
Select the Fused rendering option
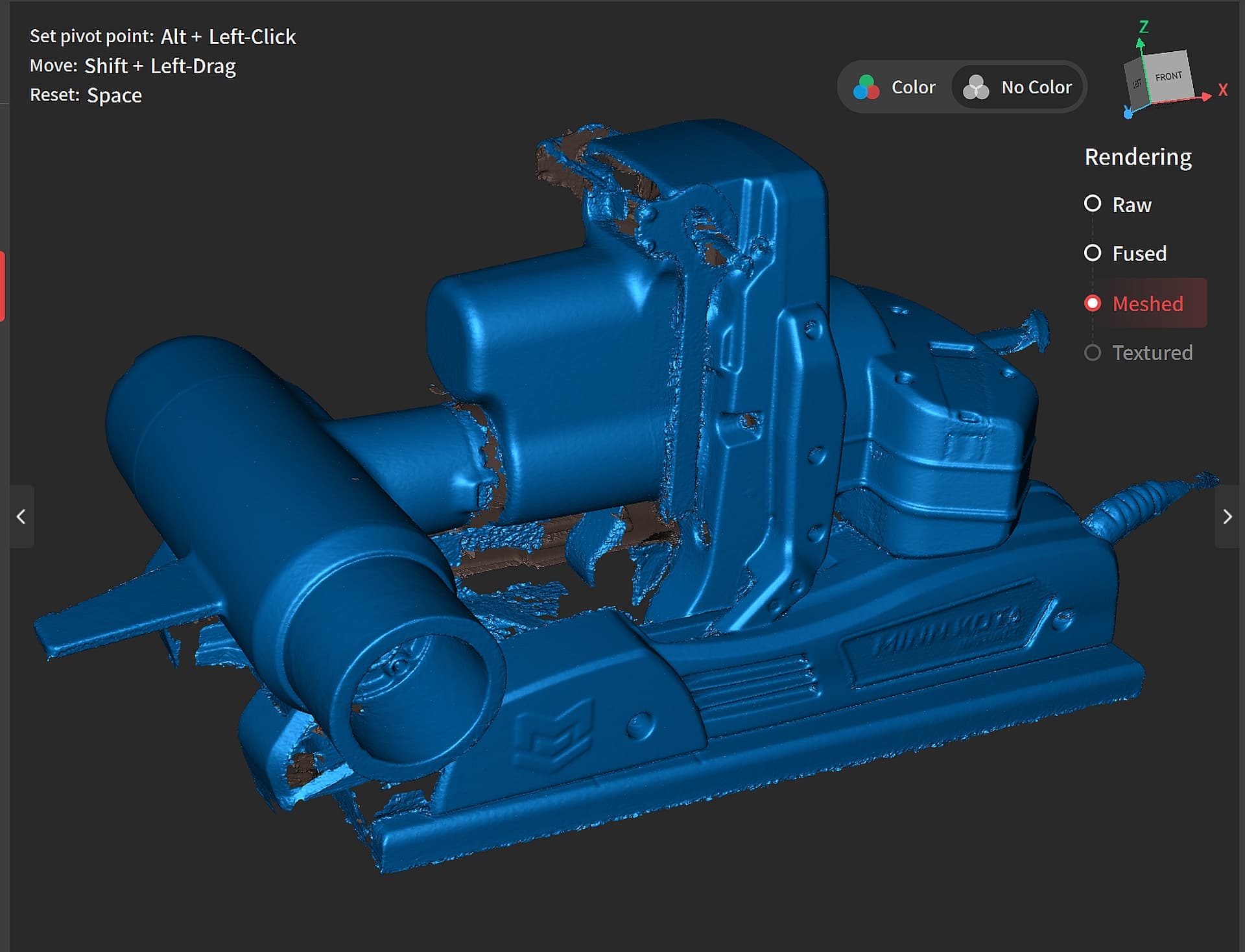[x=1125, y=253]
